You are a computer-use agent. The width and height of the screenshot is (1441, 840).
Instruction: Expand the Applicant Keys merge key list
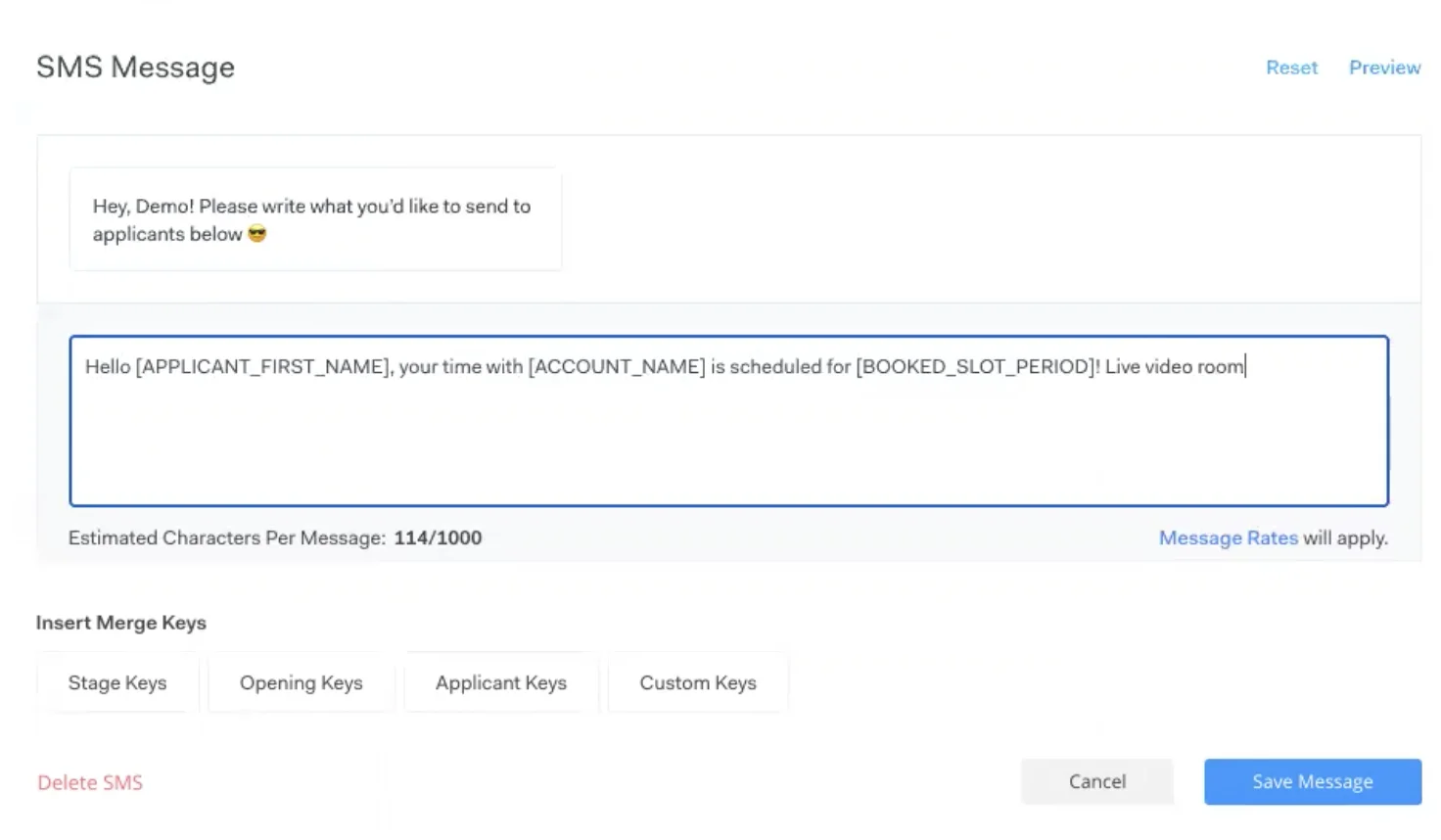pyautogui.click(x=501, y=683)
